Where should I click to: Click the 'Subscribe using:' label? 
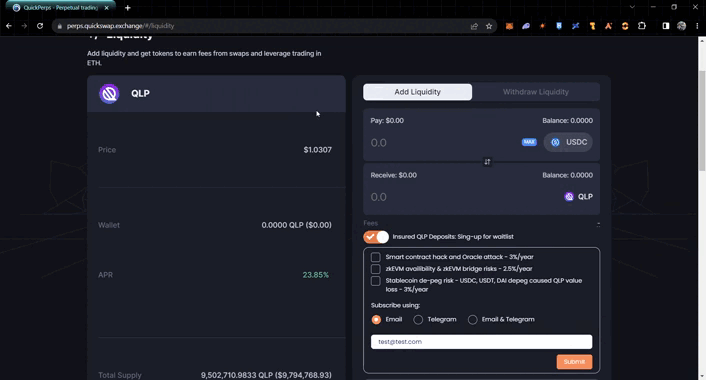pyautogui.click(x=395, y=305)
